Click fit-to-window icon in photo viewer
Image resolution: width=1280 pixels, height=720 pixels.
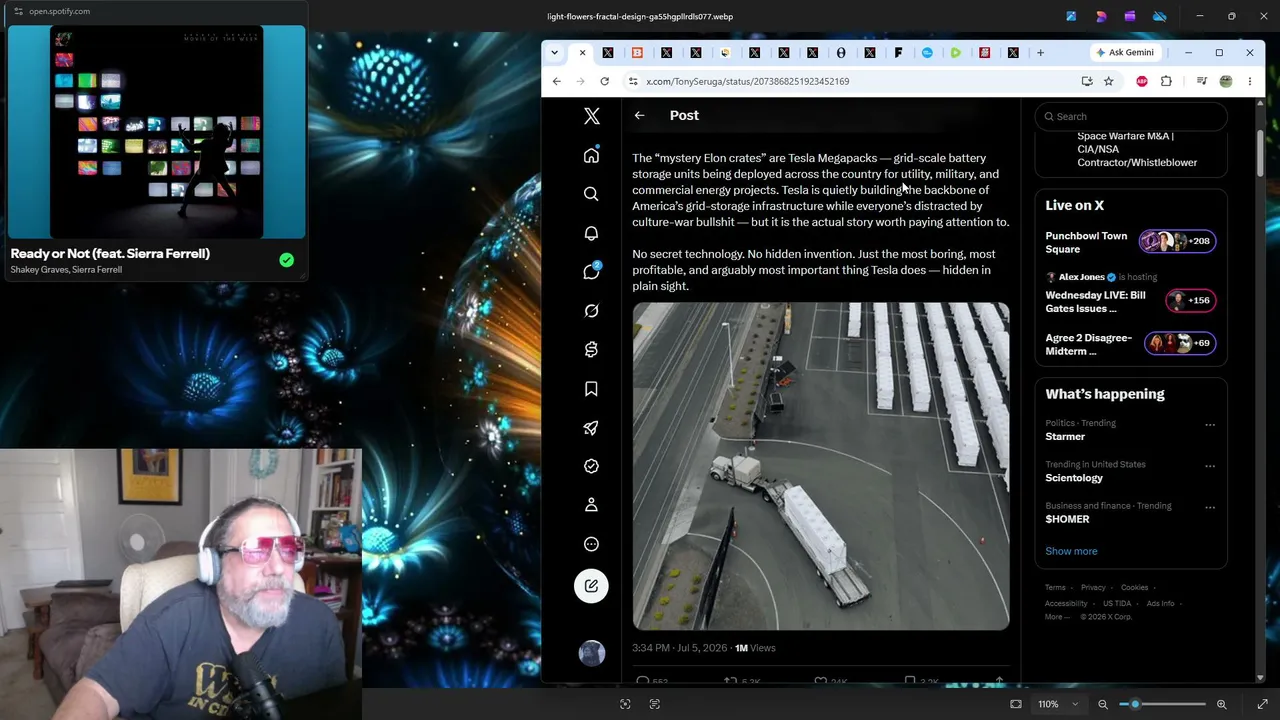pyautogui.click(x=1016, y=704)
